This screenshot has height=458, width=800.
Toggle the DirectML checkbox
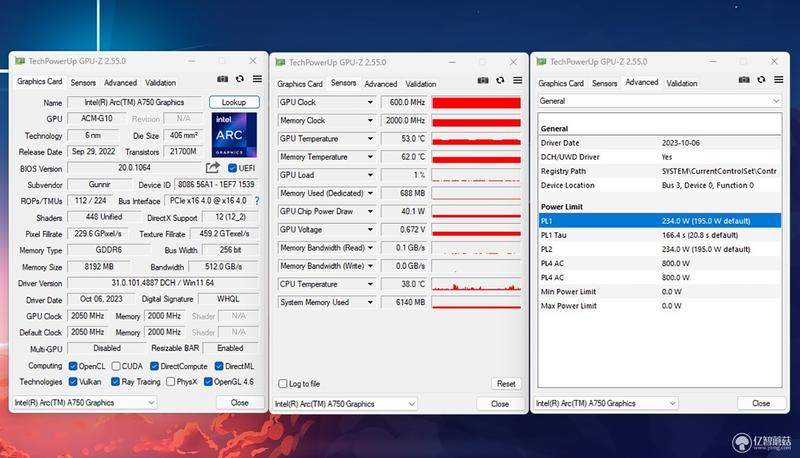pos(219,366)
